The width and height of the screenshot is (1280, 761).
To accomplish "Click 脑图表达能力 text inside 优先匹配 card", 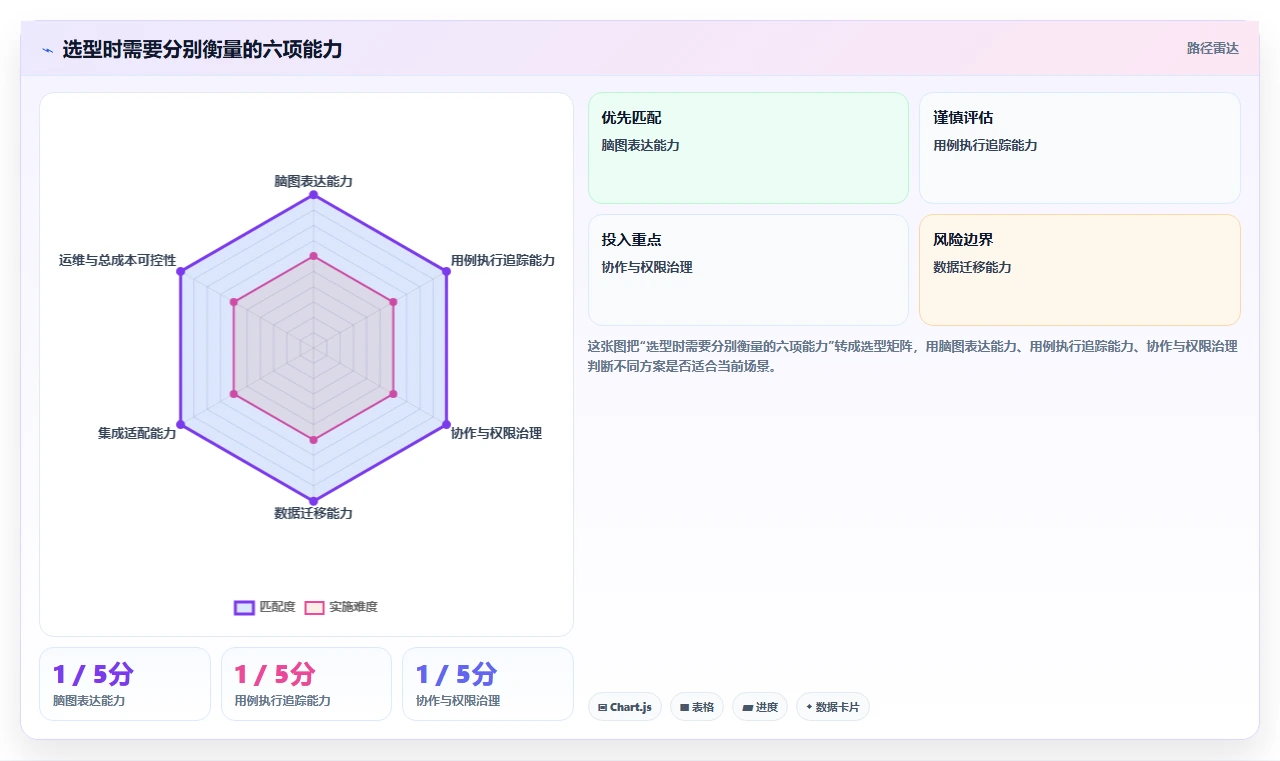I will coord(640,145).
